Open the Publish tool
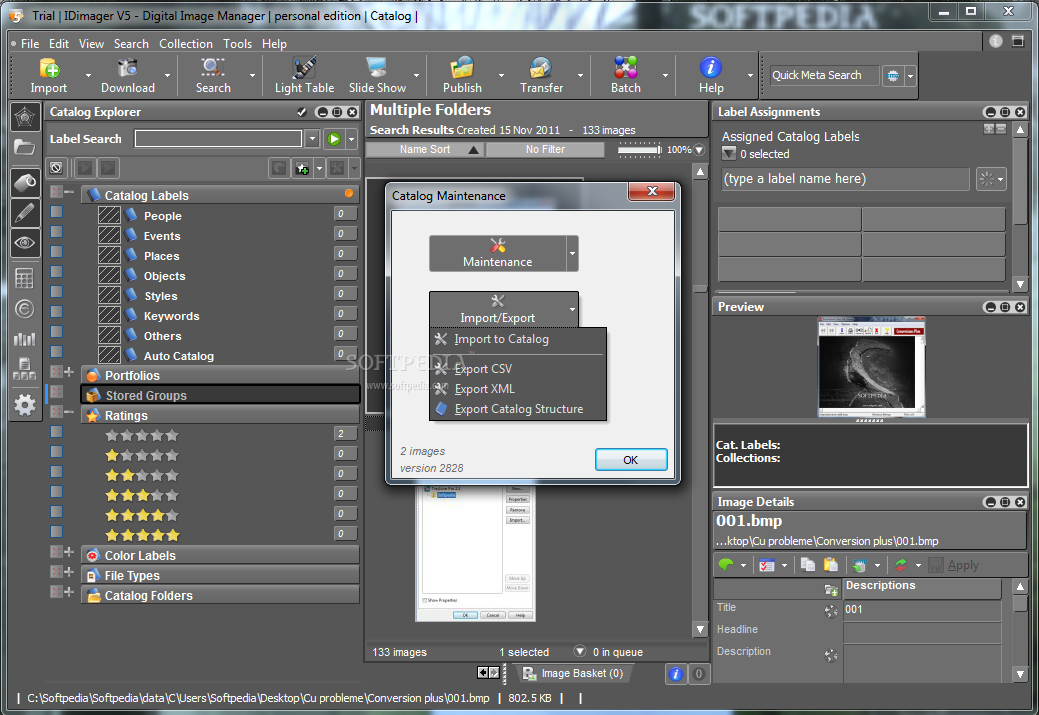The height and width of the screenshot is (715, 1039). [462, 76]
